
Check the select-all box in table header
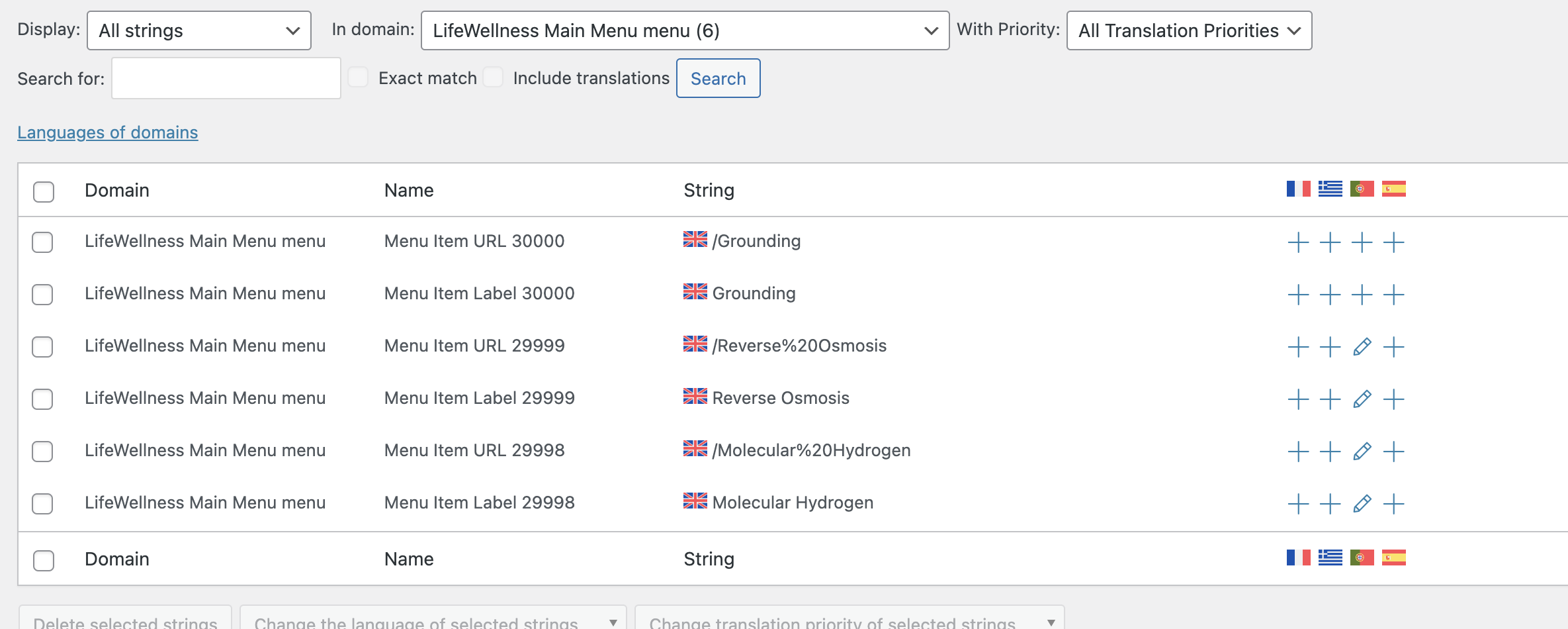44,192
